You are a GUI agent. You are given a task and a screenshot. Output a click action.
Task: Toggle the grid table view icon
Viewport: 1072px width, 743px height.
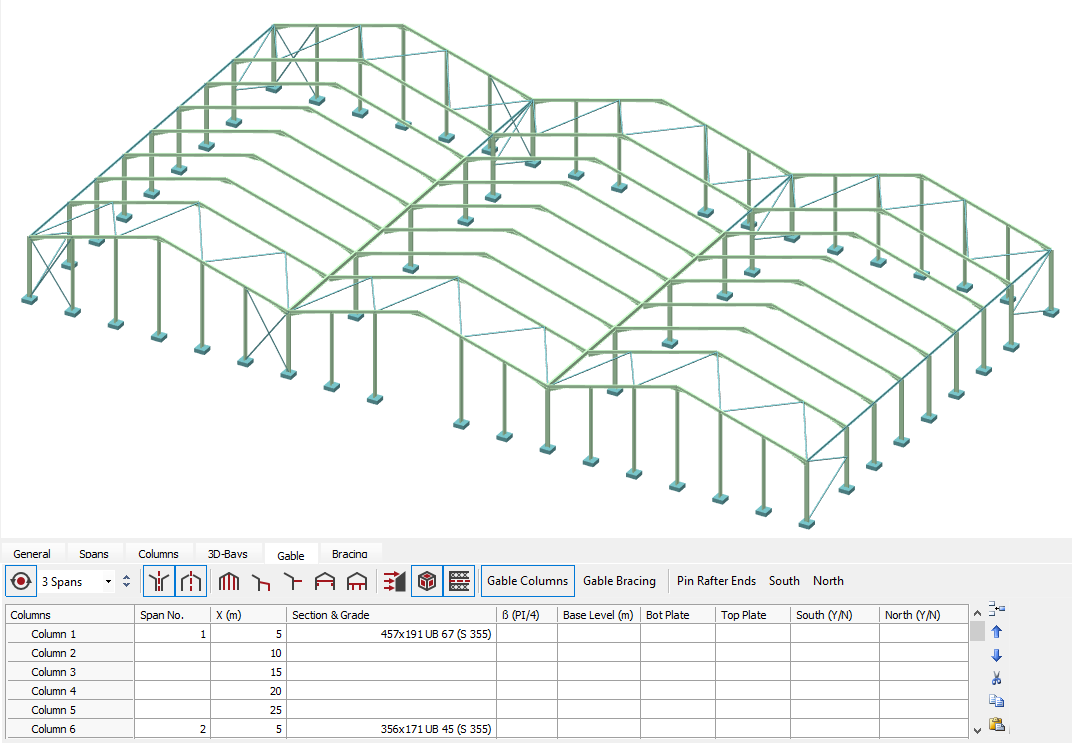(459, 581)
